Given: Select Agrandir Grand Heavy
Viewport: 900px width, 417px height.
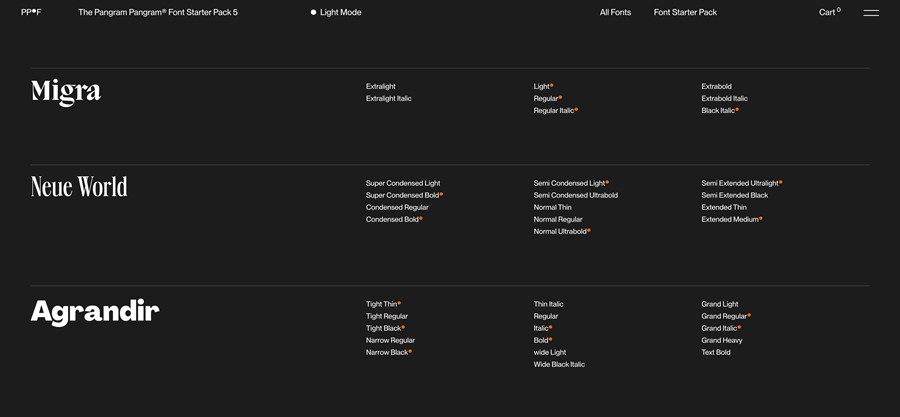Looking at the screenshot, I should (721, 341).
